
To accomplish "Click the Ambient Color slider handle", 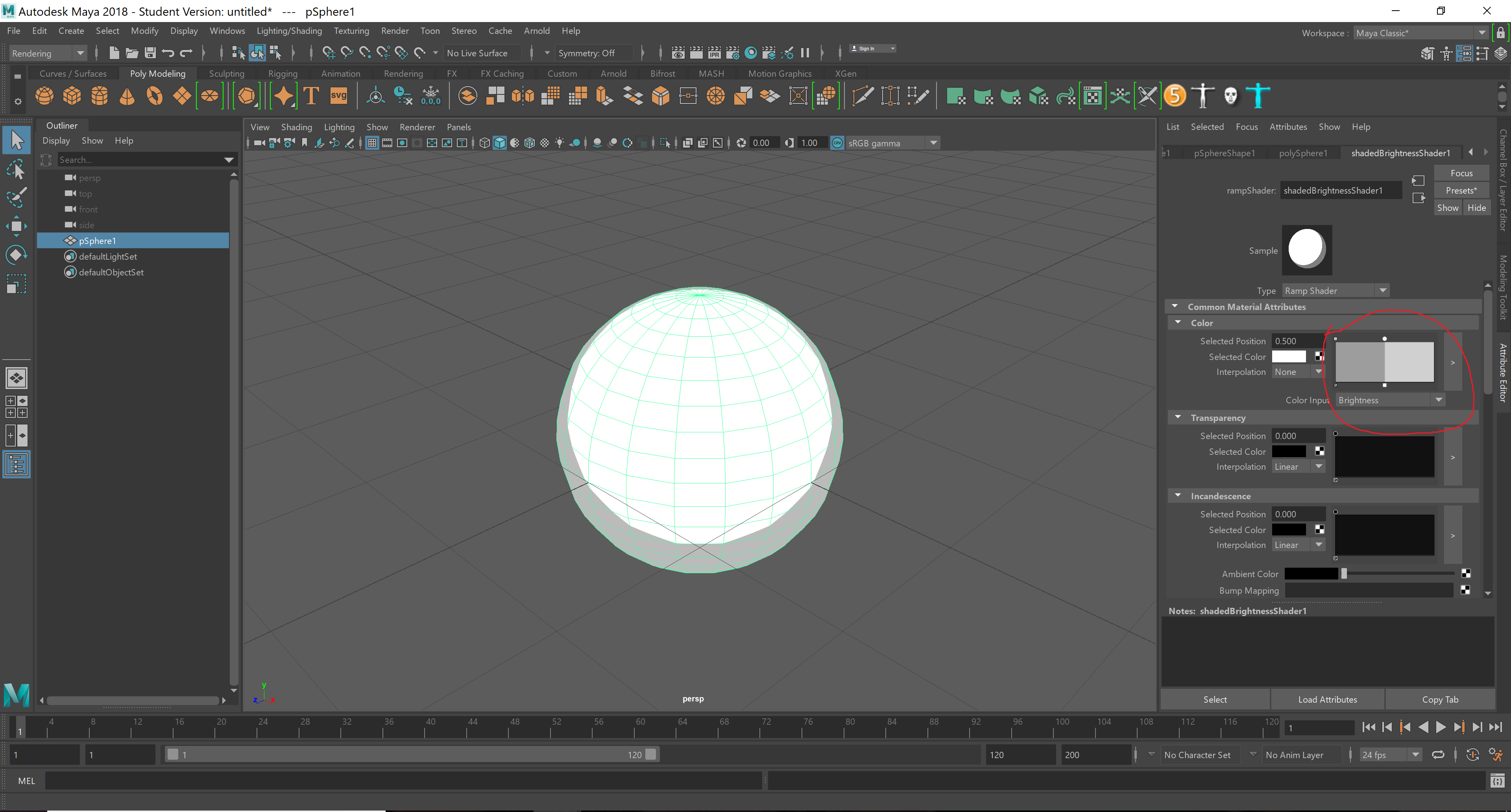I will click(1344, 574).
